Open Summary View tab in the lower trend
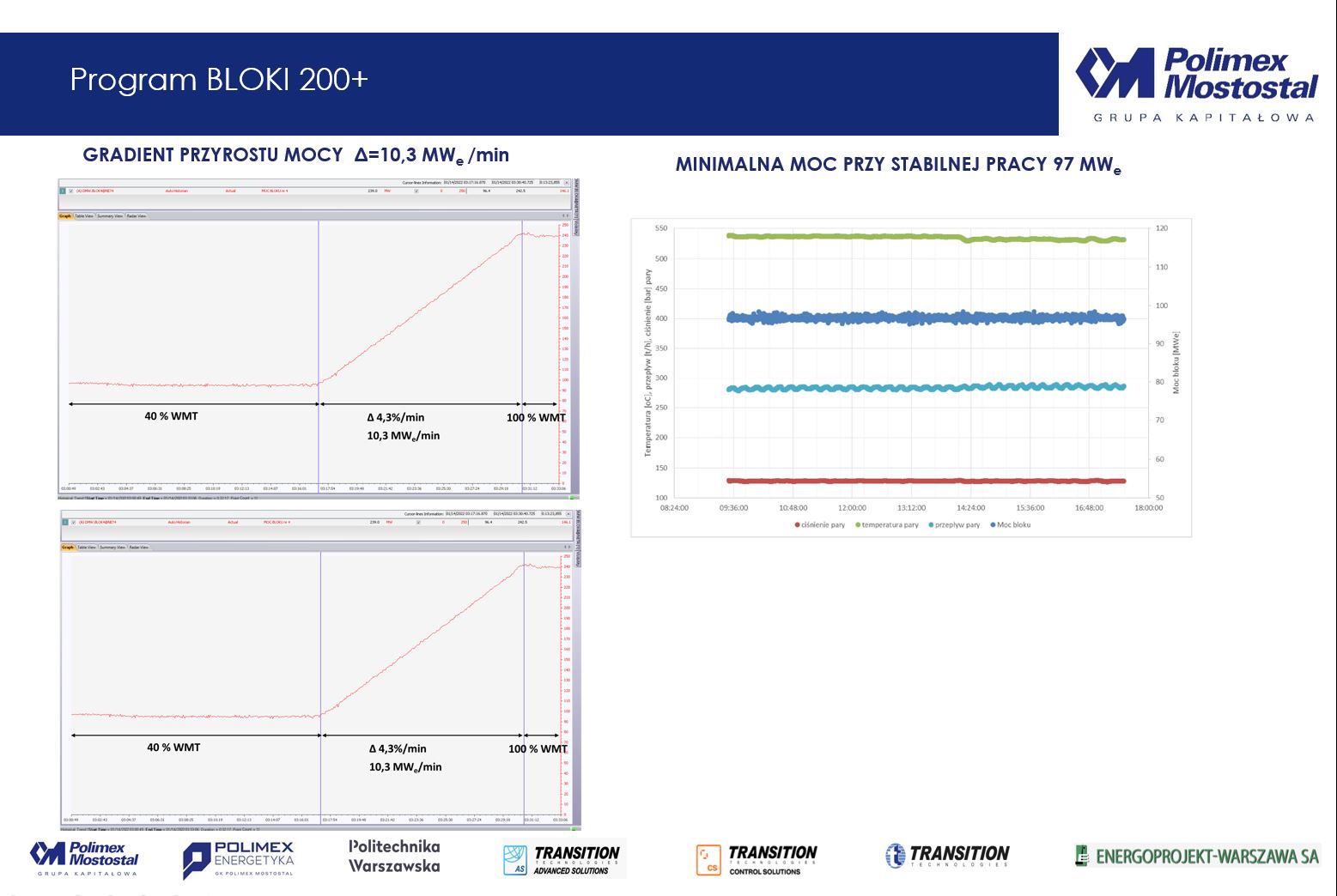 click(x=112, y=548)
